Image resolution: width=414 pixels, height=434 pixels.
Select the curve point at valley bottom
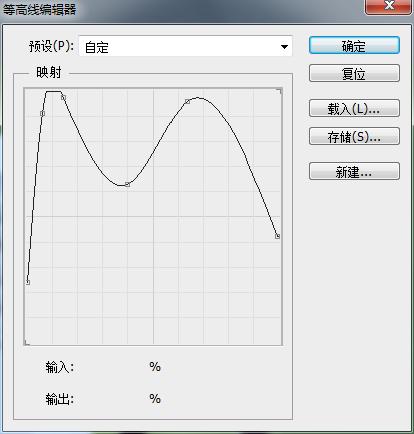[x=127, y=184]
